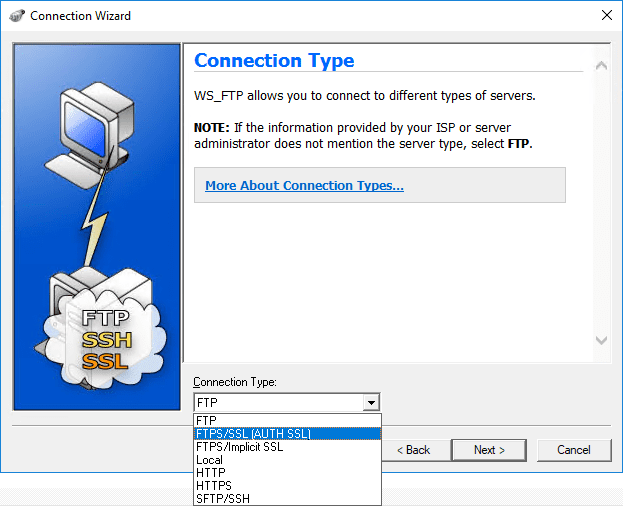
Task: Choose HTTPS in the list
Action: coord(287,486)
